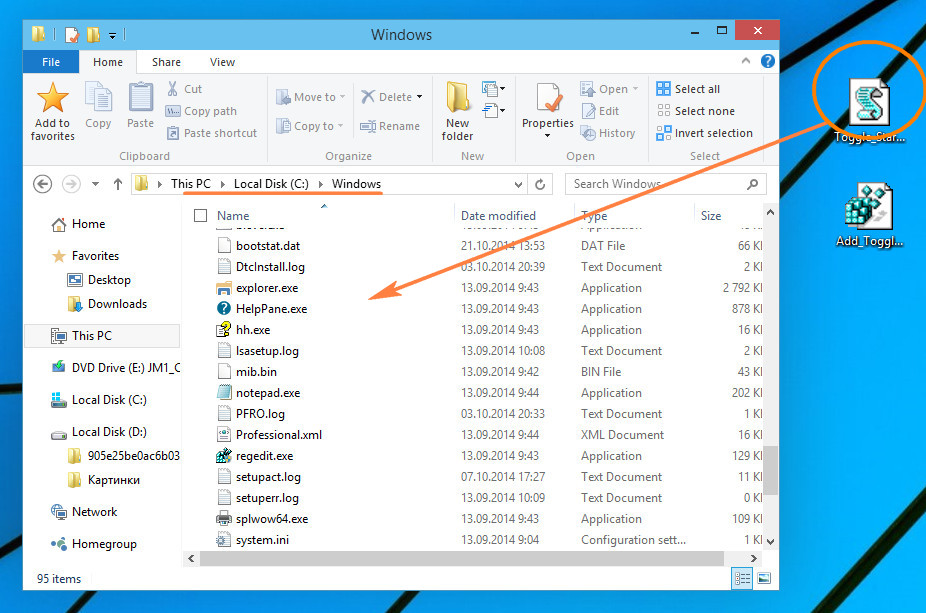
Task: Click the Properties icon in Quick Access Toolbar
Action: (x=71, y=34)
